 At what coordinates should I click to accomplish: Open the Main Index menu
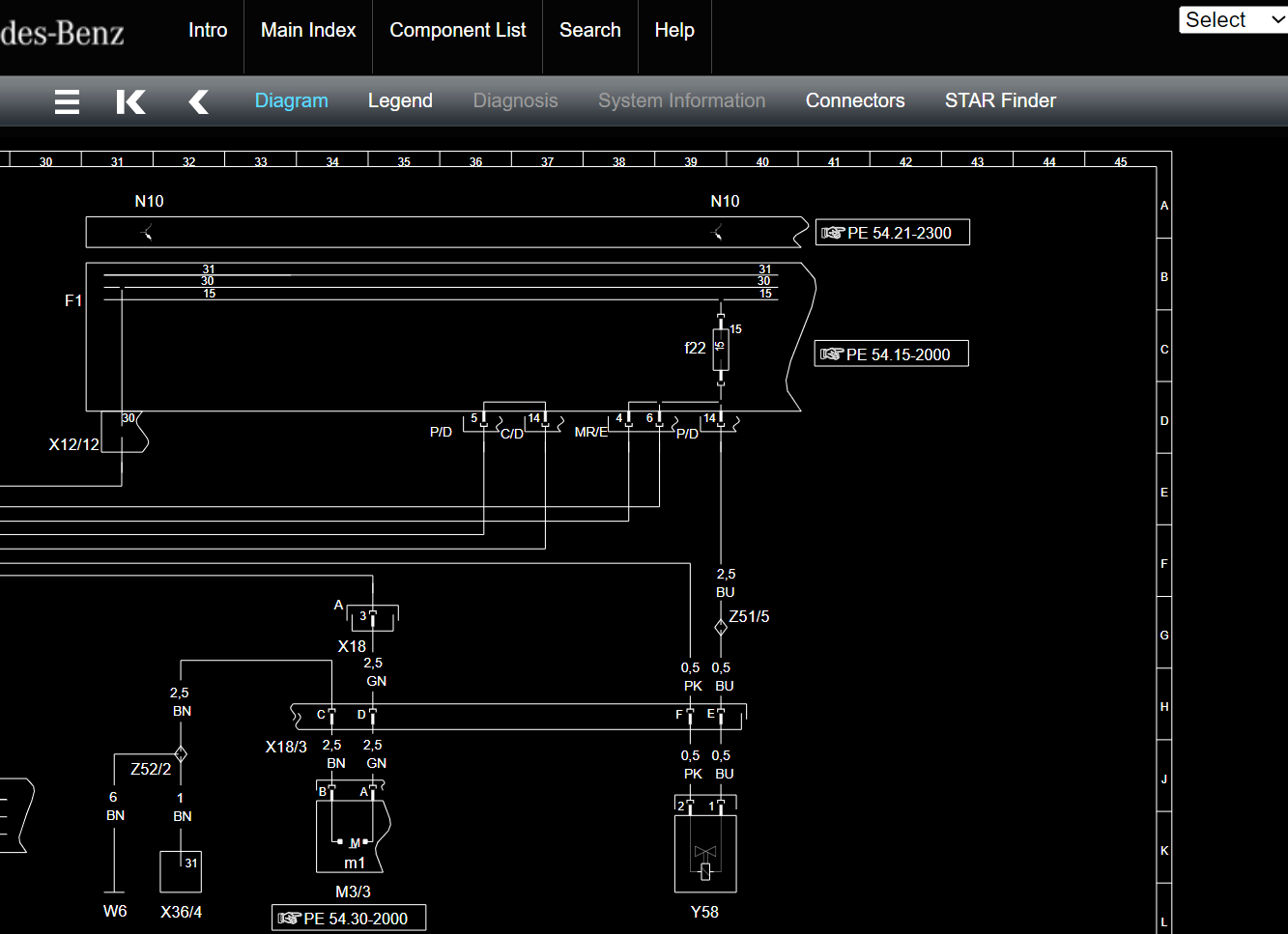[308, 30]
